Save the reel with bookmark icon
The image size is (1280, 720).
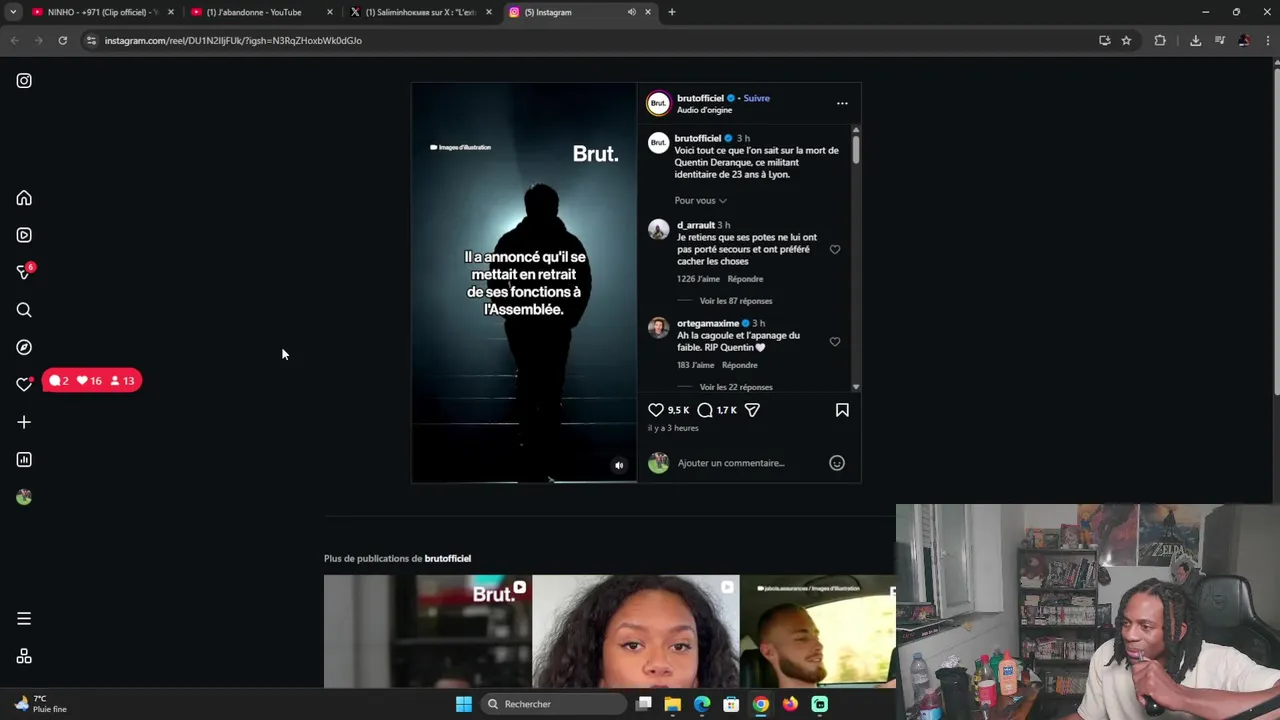click(842, 410)
